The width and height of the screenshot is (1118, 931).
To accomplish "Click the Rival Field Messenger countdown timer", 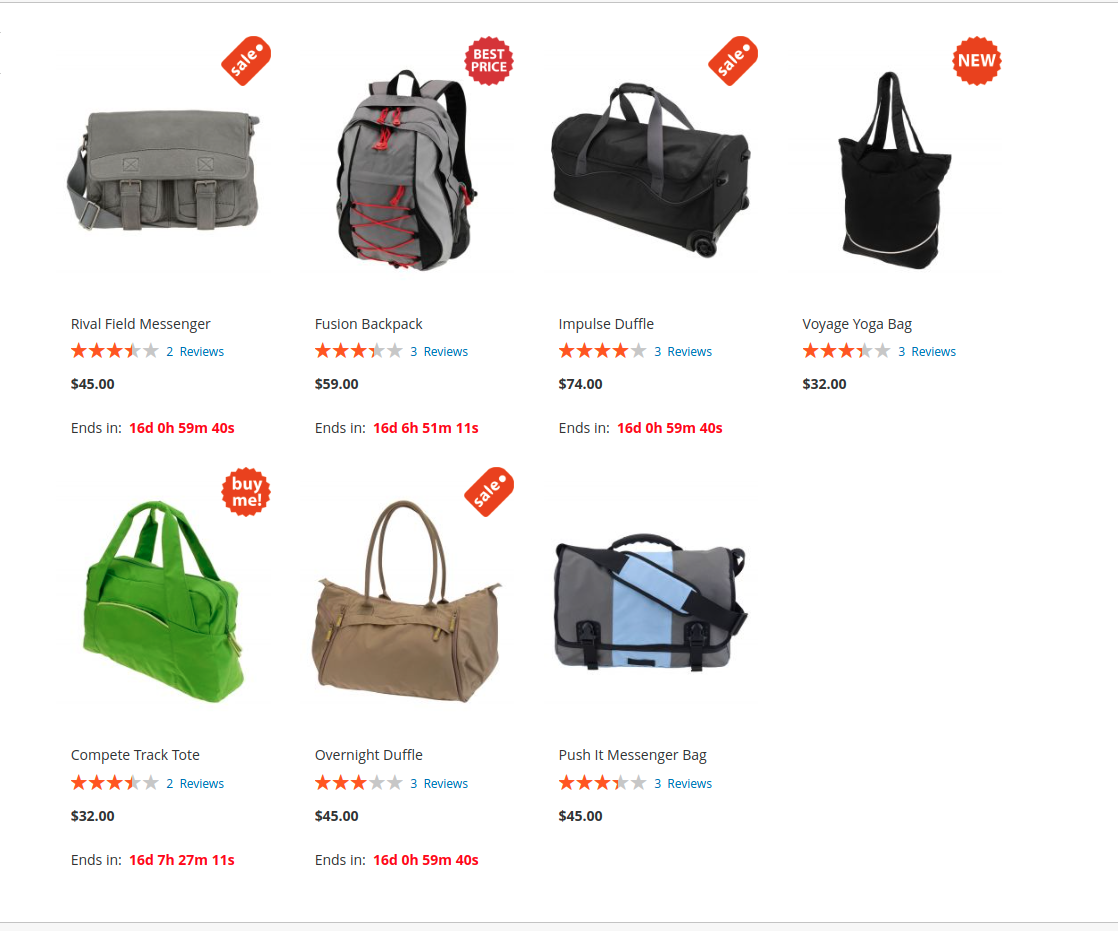I will coord(182,428).
